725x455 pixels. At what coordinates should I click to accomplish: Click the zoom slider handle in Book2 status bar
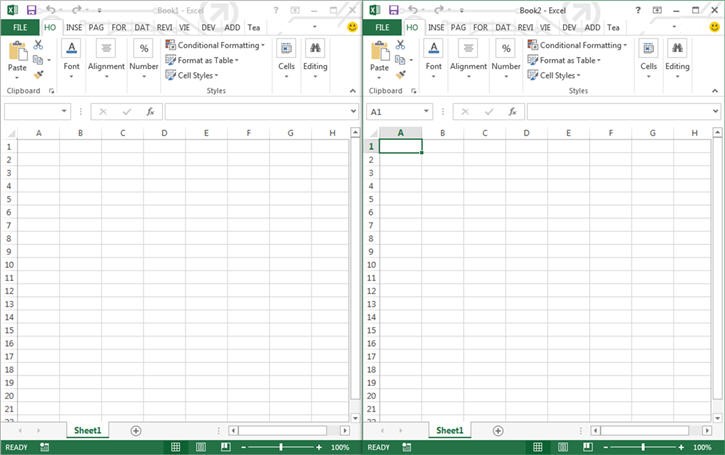click(x=643, y=447)
